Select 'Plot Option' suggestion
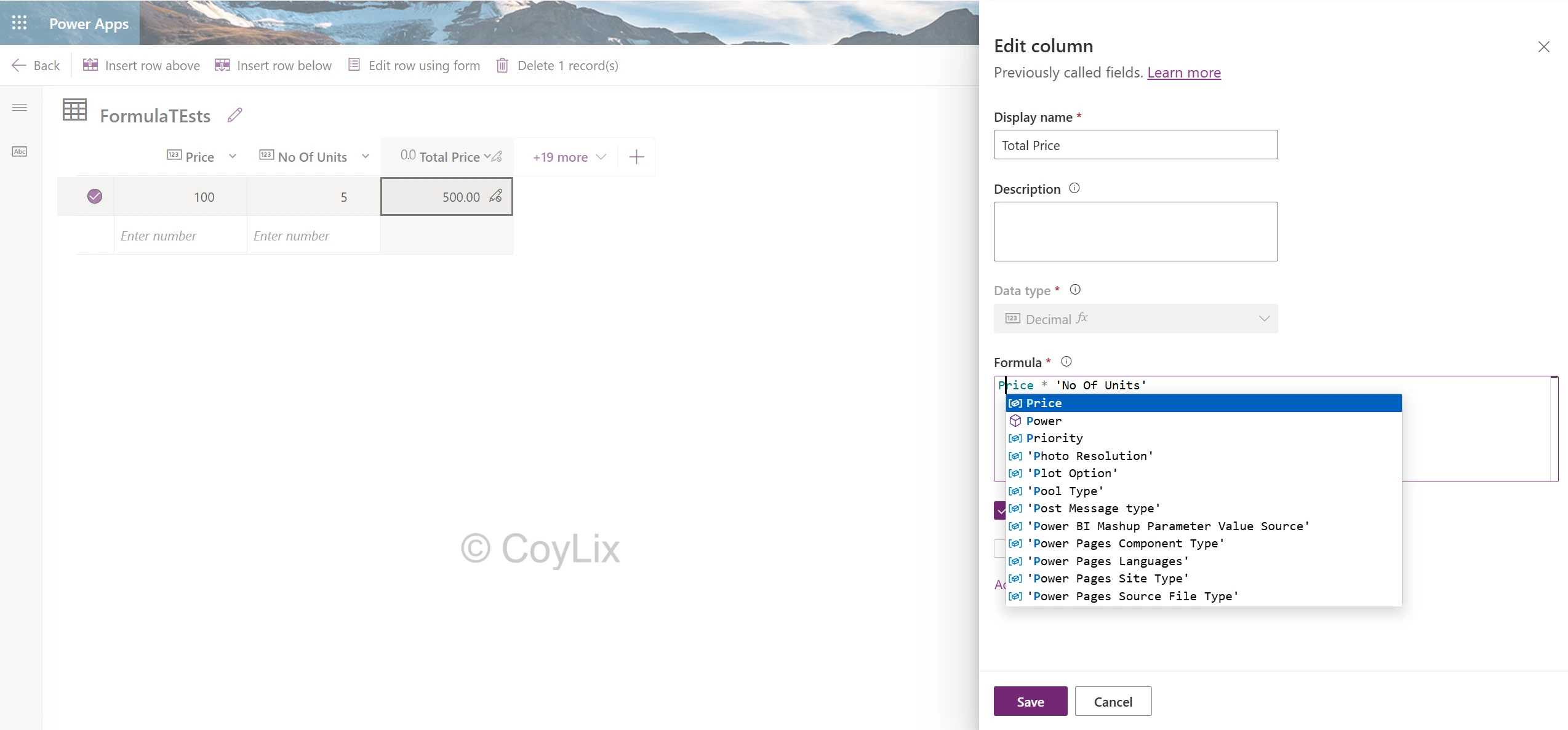The image size is (1568, 730). point(1204,473)
